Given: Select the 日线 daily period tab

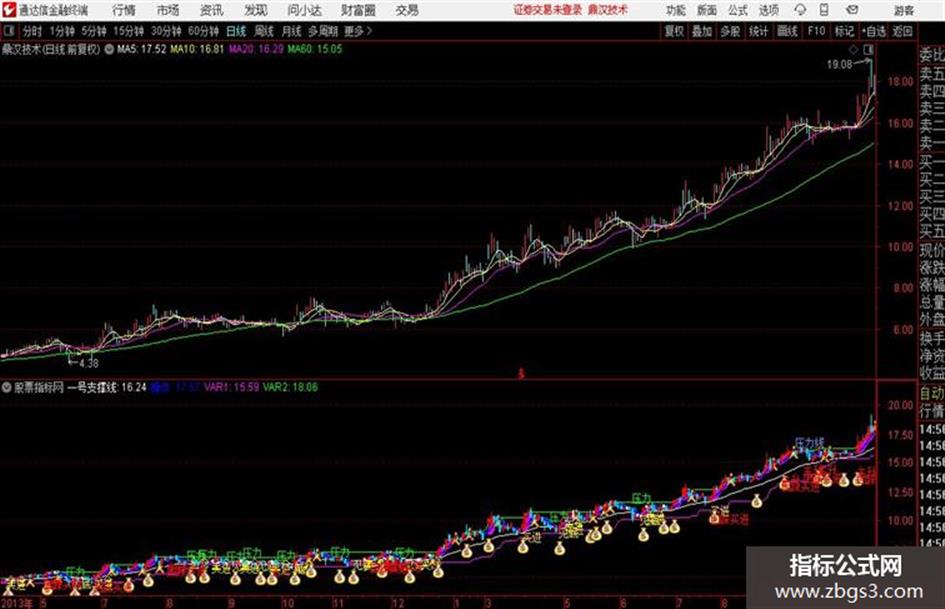Looking at the screenshot, I should click(x=236, y=31).
